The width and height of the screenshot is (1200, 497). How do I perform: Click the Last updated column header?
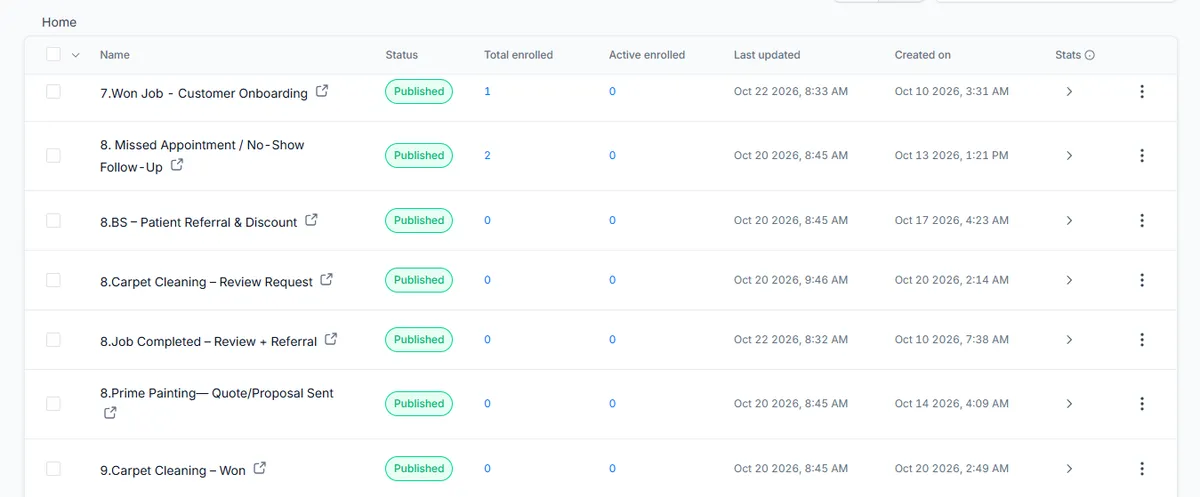pyautogui.click(x=767, y=55)
